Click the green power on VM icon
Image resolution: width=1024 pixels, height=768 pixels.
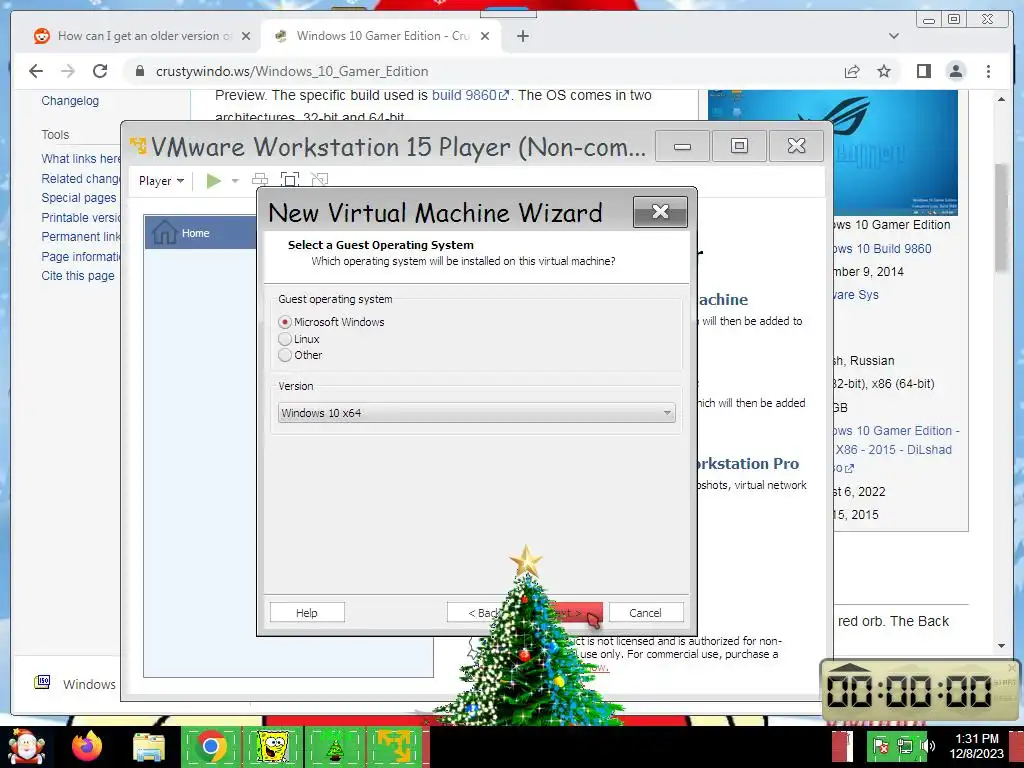point(214,180)
